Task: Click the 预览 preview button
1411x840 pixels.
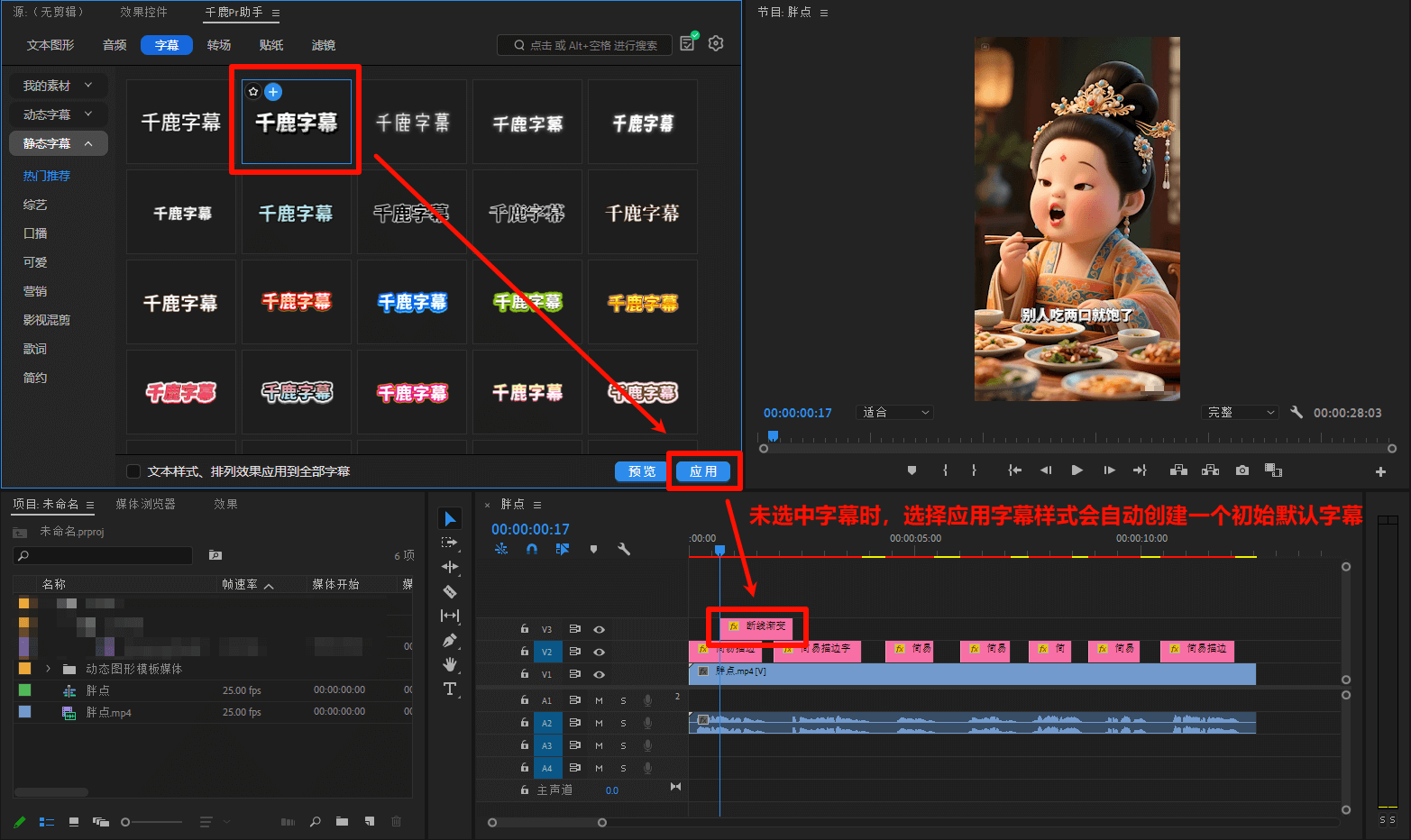Action: [640, 470]
